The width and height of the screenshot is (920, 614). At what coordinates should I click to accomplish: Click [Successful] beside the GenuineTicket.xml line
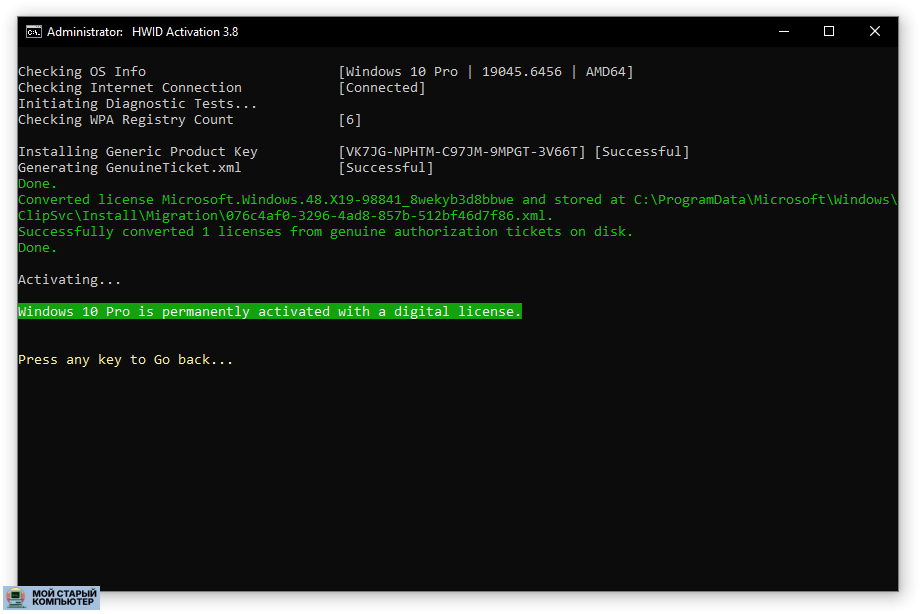click(x=386, y=168)
